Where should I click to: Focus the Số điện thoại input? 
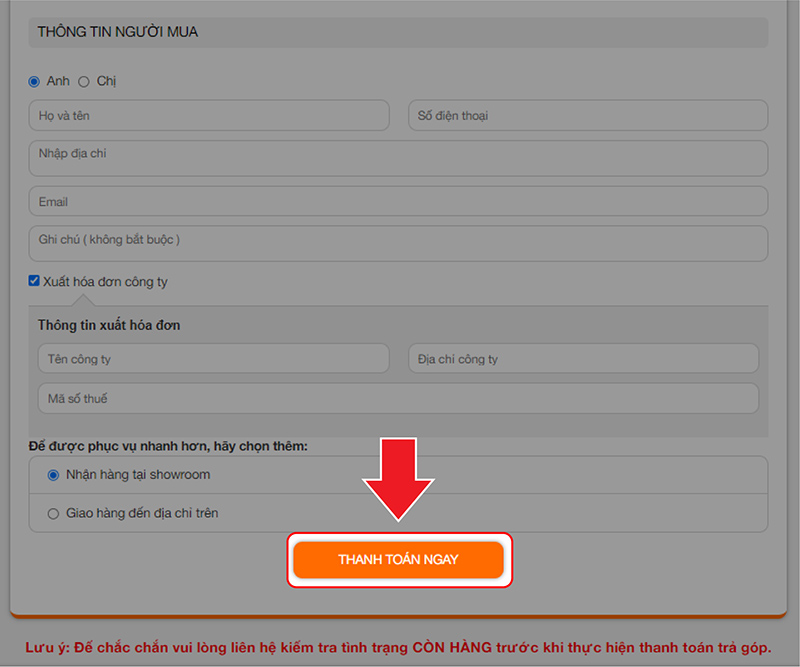(588, 116)
